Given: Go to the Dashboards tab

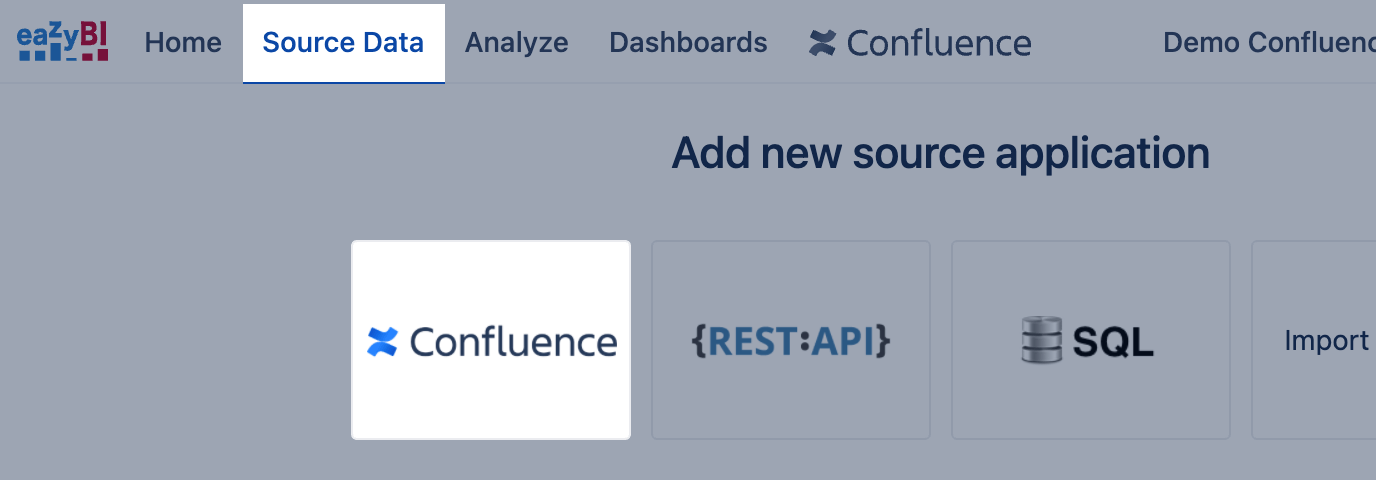Looking at the screenshot, I should (x=688, y=43).
